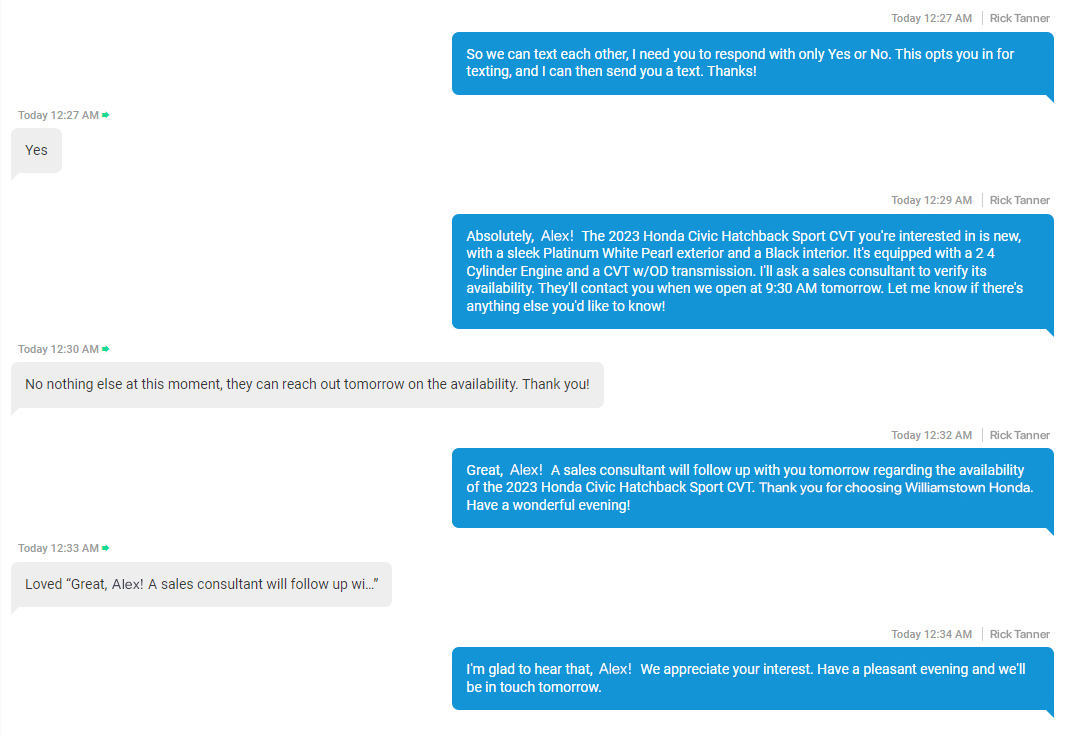This screenshot has width=1067, height=736.
Task: Click the opt-in message asking for Yes or No
Action: pos(752,63)
